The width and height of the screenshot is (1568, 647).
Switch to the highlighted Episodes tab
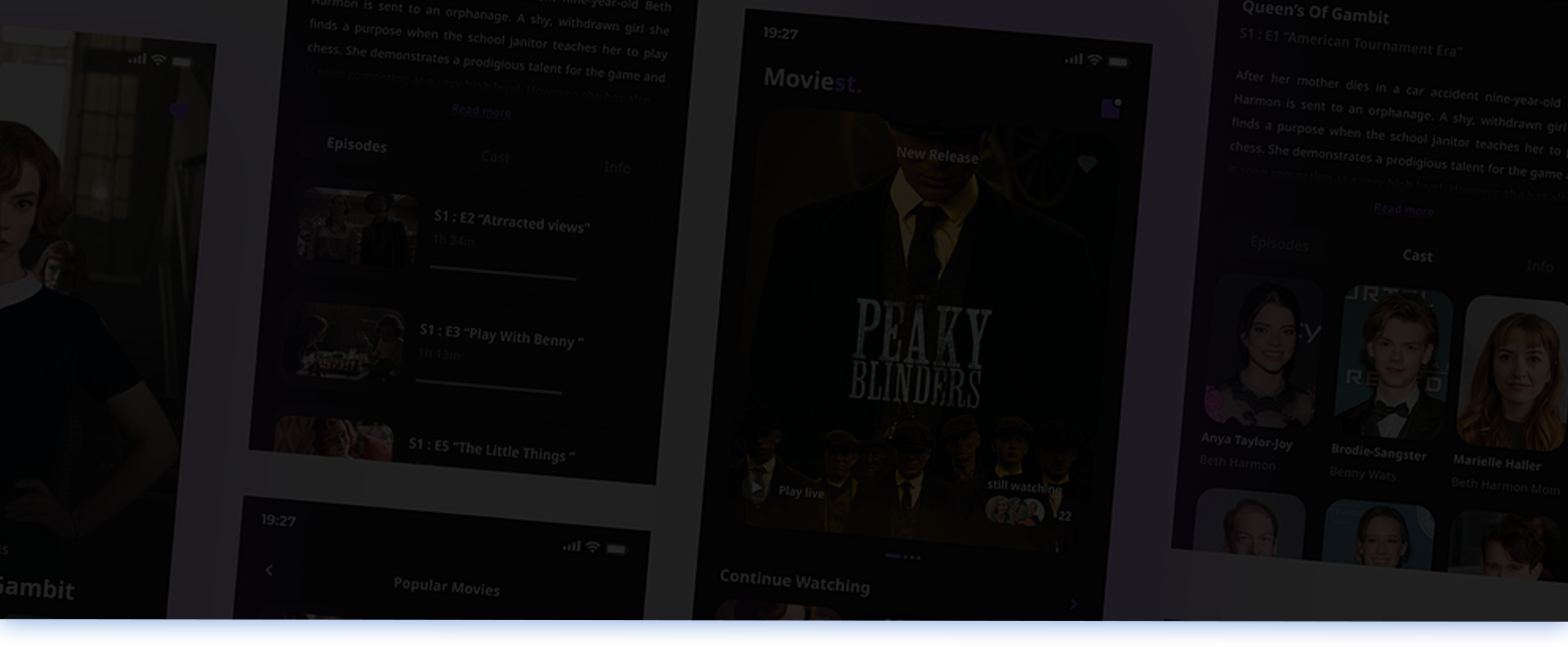click(x=357, y=145)
